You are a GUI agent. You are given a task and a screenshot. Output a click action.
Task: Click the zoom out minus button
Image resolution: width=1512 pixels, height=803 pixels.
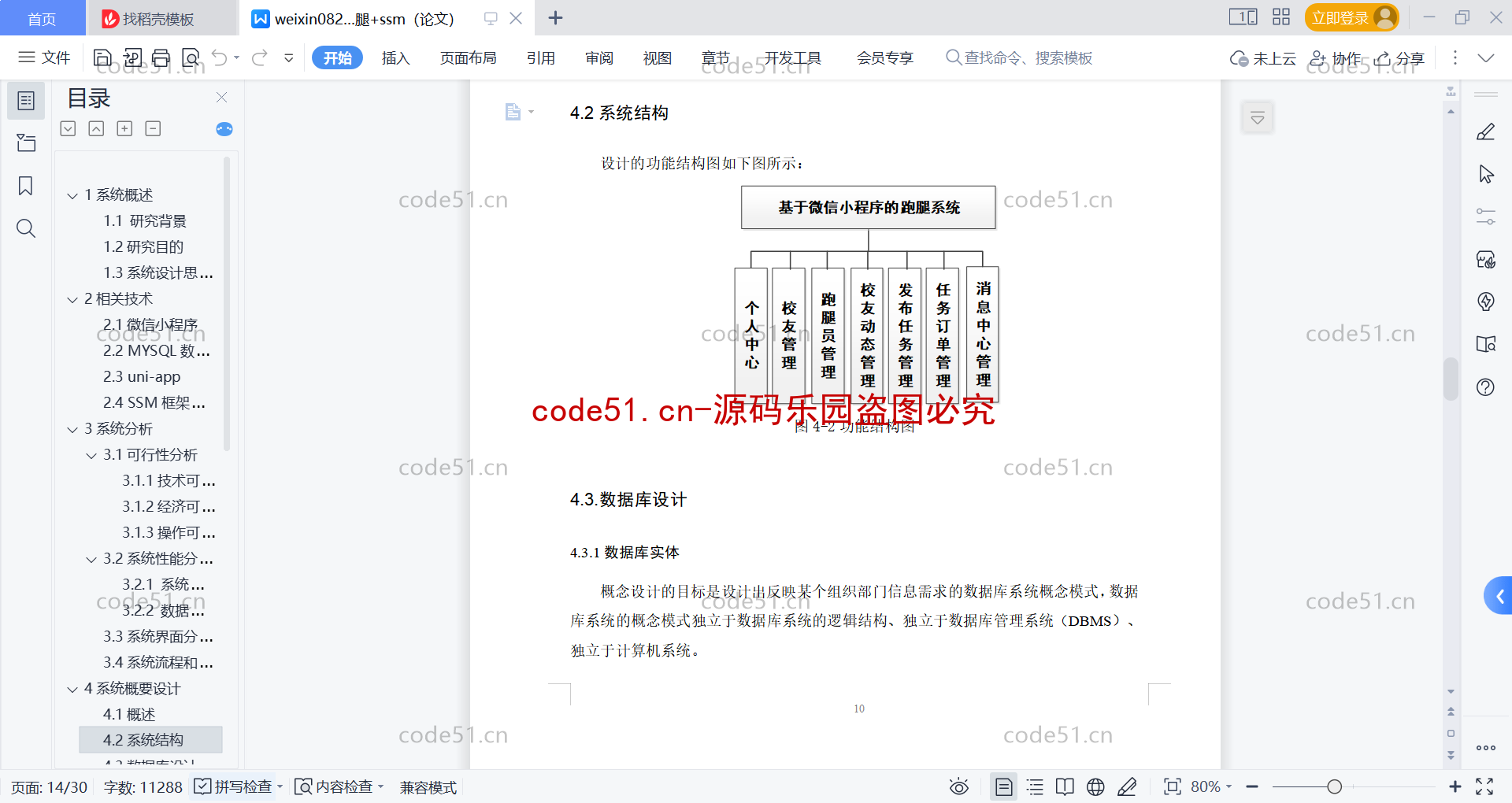pos(1252,786)
